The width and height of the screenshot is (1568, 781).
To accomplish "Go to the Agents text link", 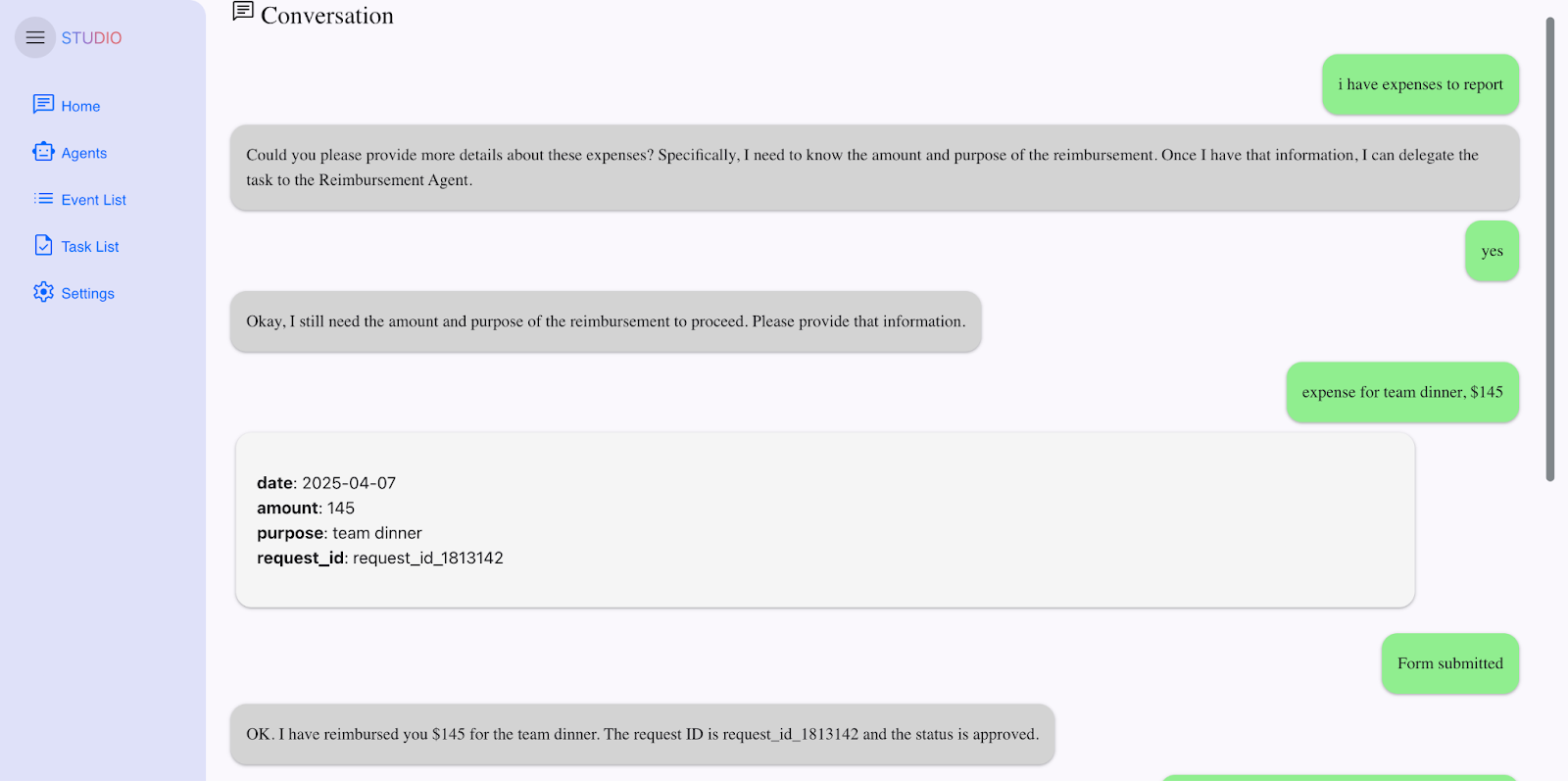I will coord(84,153).
